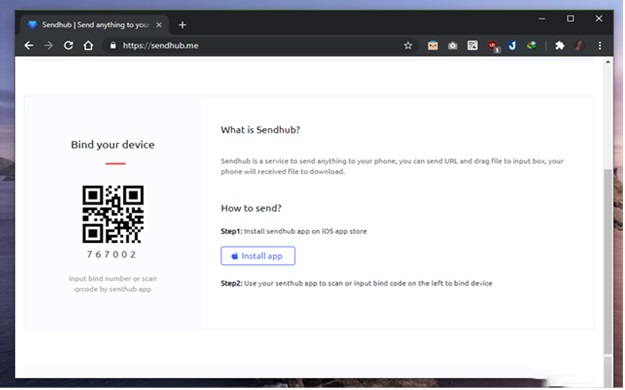Open the red badge extension
This screenshot has width=625, height=390.
pyautogui.click(x=493, y=46)
